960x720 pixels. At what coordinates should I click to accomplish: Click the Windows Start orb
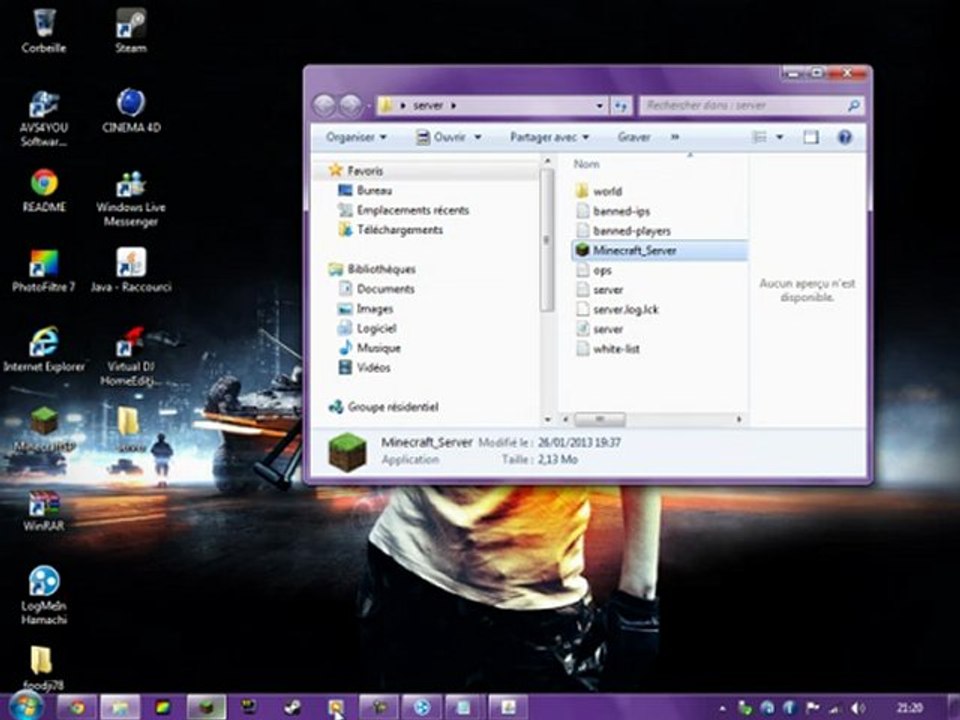[x=26, y=707]
